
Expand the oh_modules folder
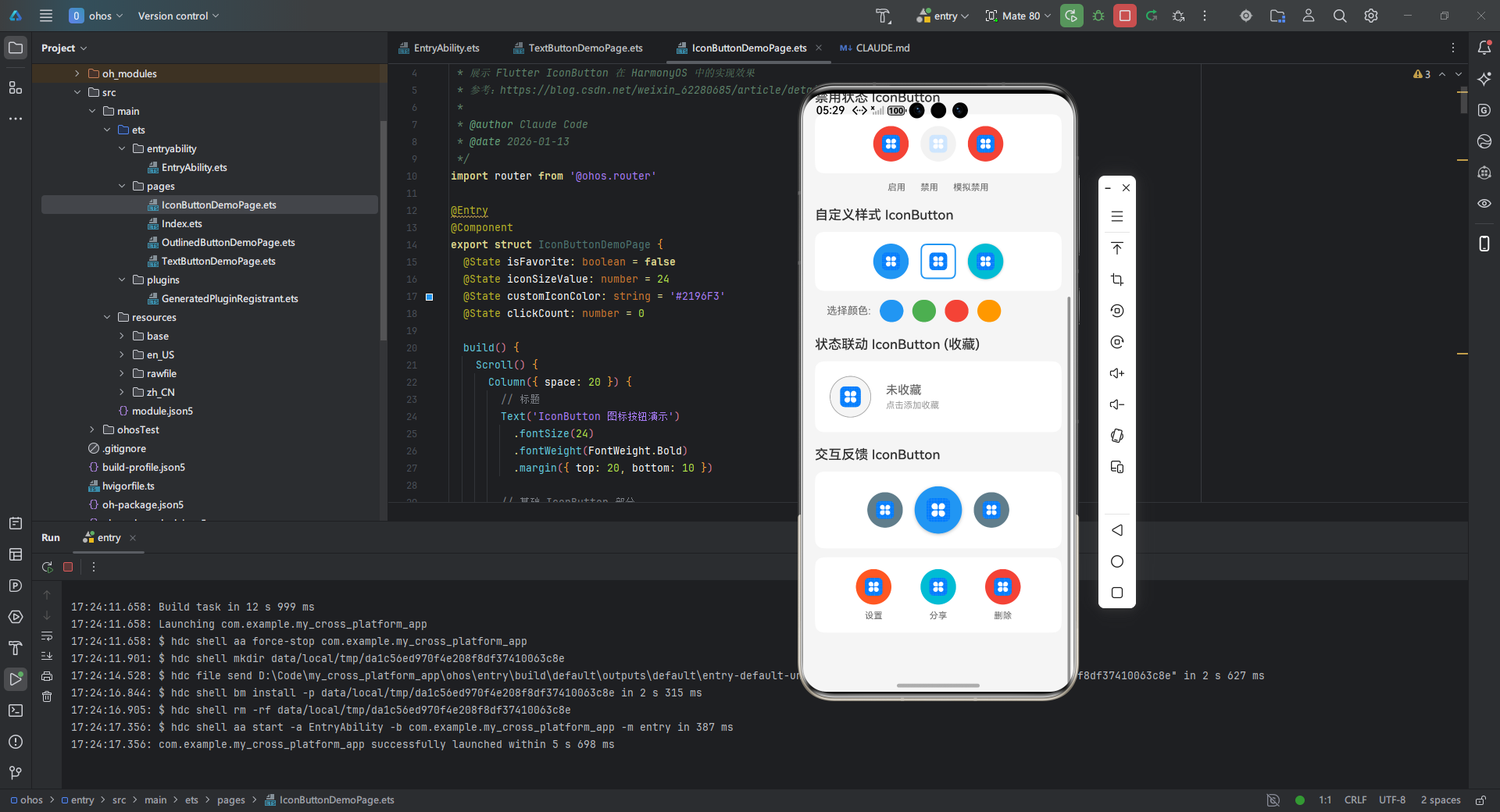(77, 73)
